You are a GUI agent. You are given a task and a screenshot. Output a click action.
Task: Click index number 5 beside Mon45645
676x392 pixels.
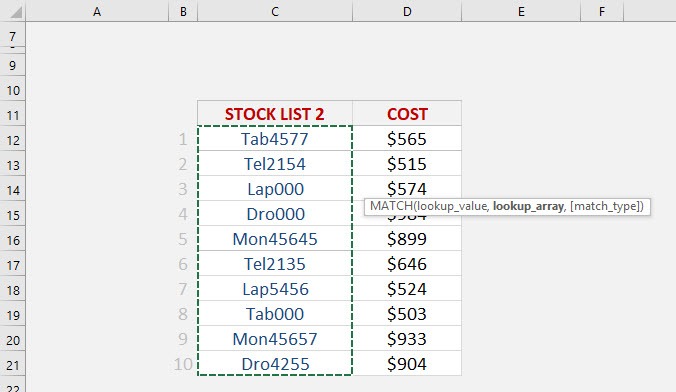pyautogui.click(x=183, y=239)
